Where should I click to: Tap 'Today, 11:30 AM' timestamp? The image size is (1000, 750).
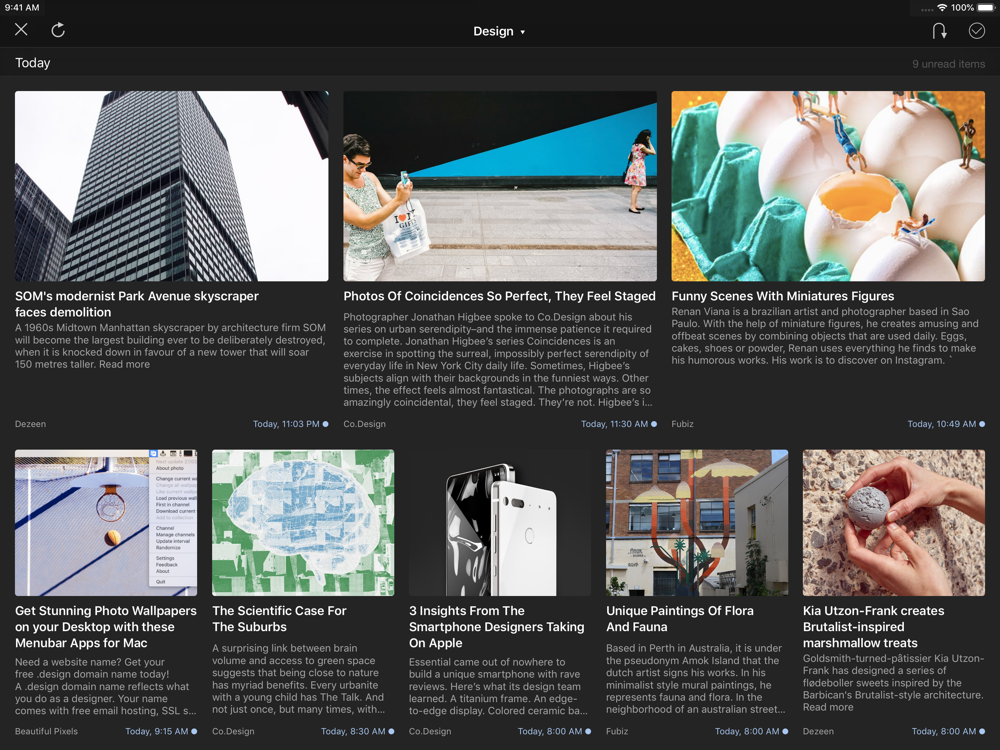pyautogui.click(x=614, y=424)
